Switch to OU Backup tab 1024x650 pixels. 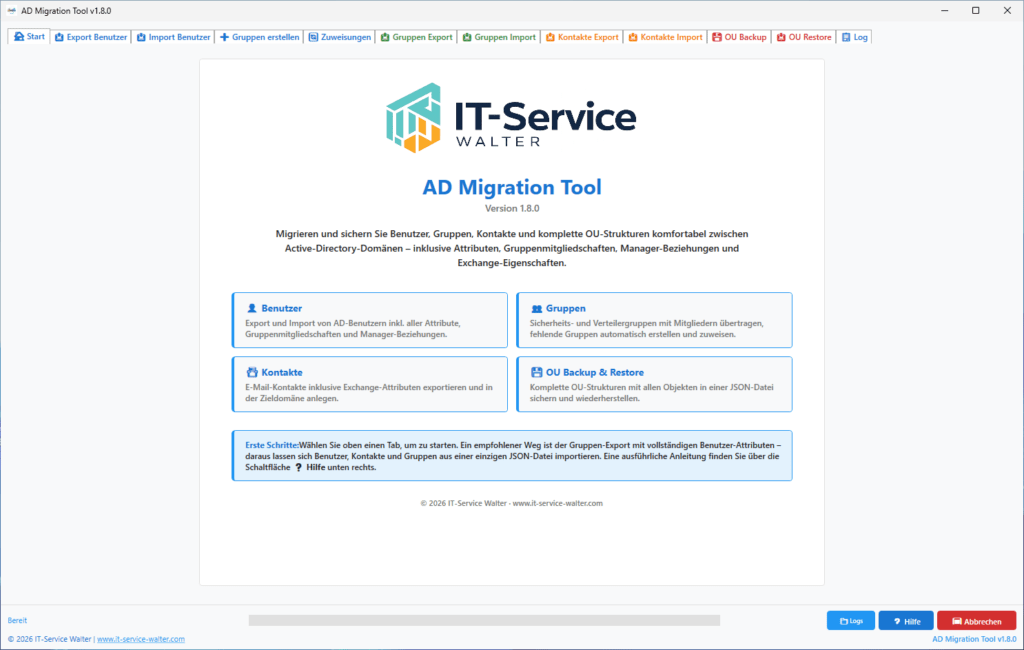(739, 37)
